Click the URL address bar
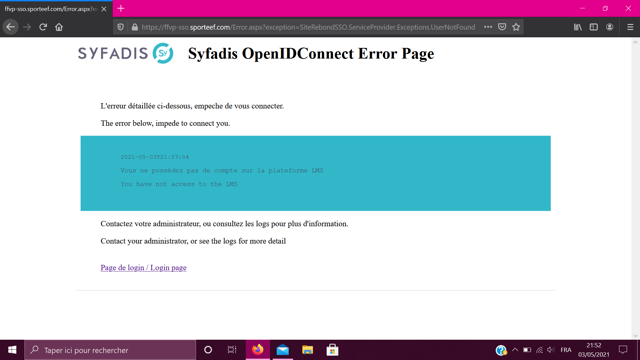Viewport: 640px width, 360px height. pos(308,27)
